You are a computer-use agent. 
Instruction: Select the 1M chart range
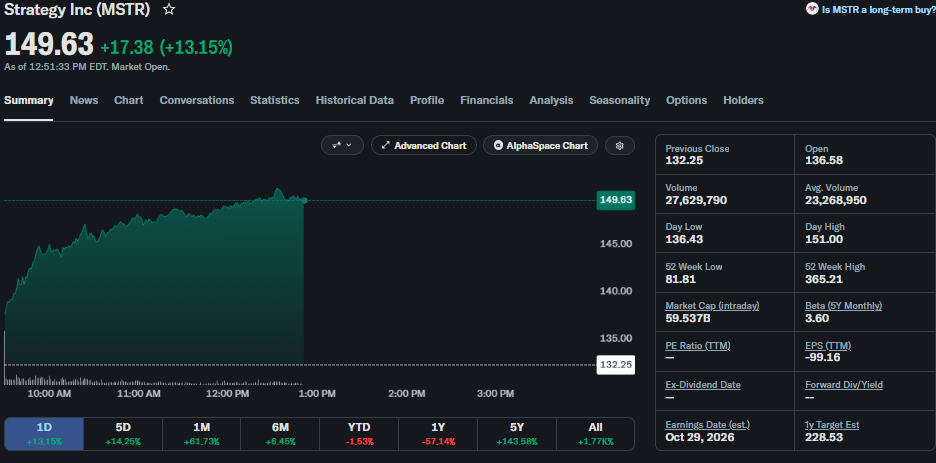coord(202,434)
